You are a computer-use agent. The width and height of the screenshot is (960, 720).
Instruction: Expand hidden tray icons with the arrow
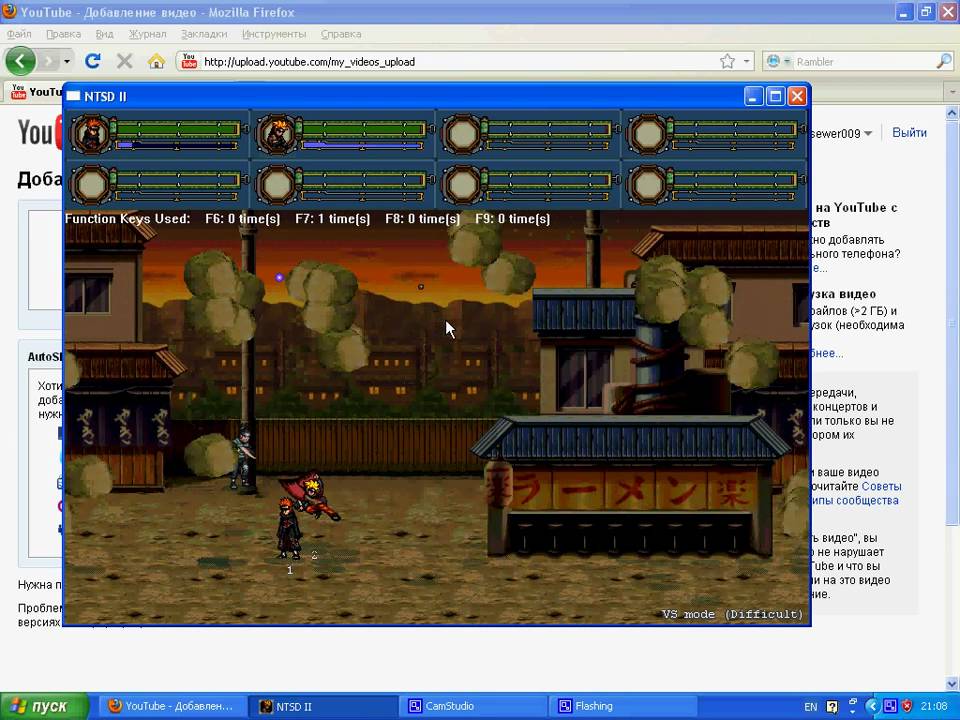872,706
